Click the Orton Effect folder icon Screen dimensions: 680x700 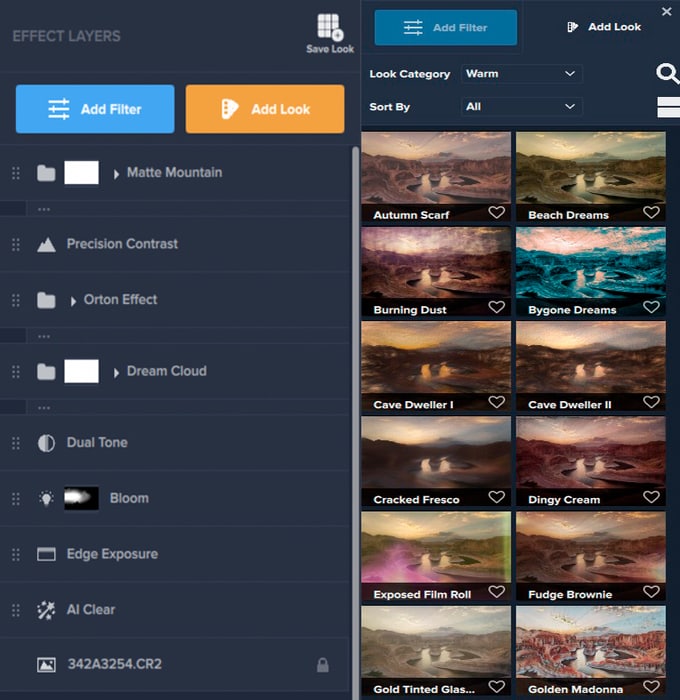click(x=46, y=300)
